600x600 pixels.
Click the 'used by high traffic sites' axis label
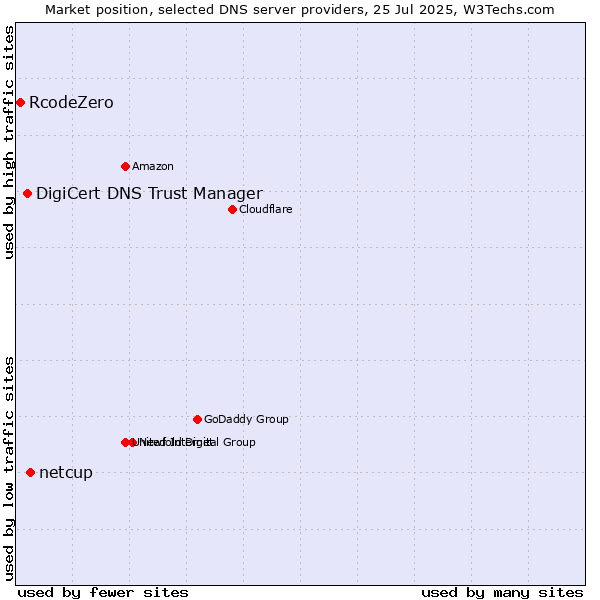[9, 143]
